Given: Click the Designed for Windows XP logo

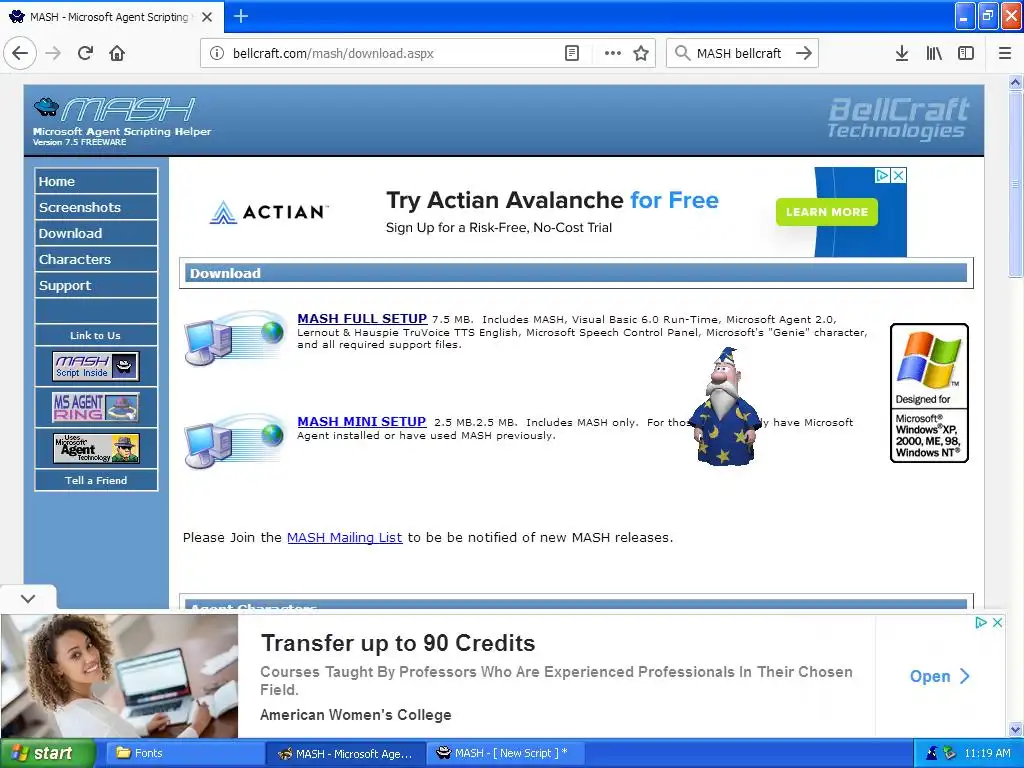Looking at the screenshot, I should click(929, 393).
